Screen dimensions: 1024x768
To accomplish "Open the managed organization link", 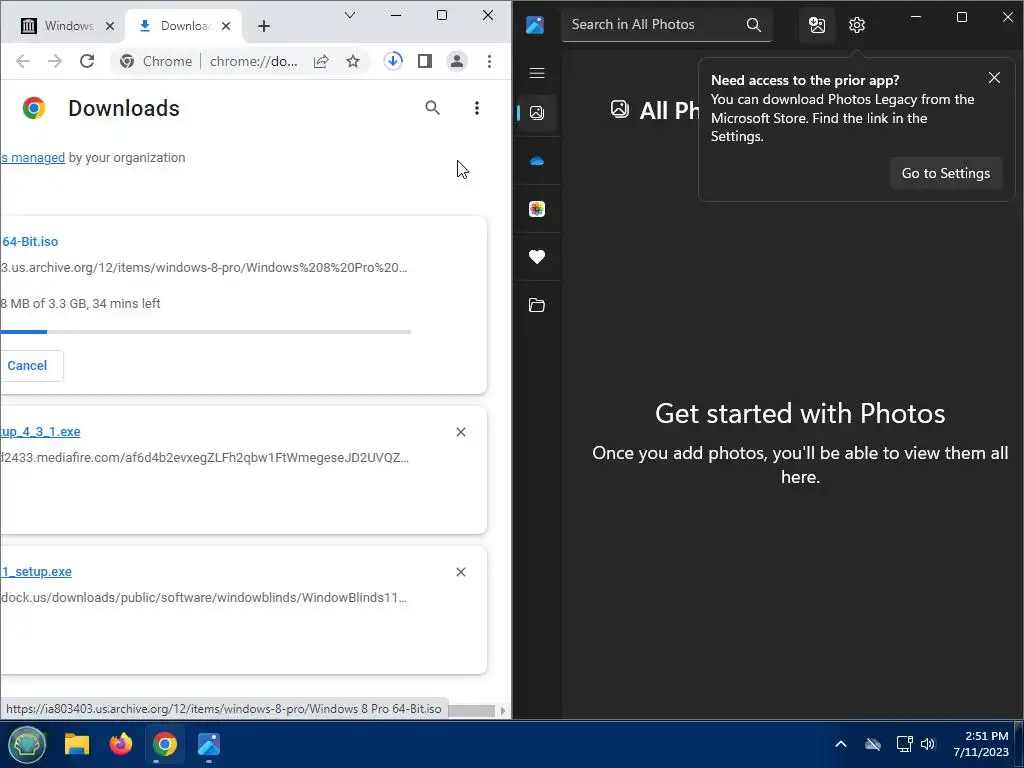I will 33,157.
